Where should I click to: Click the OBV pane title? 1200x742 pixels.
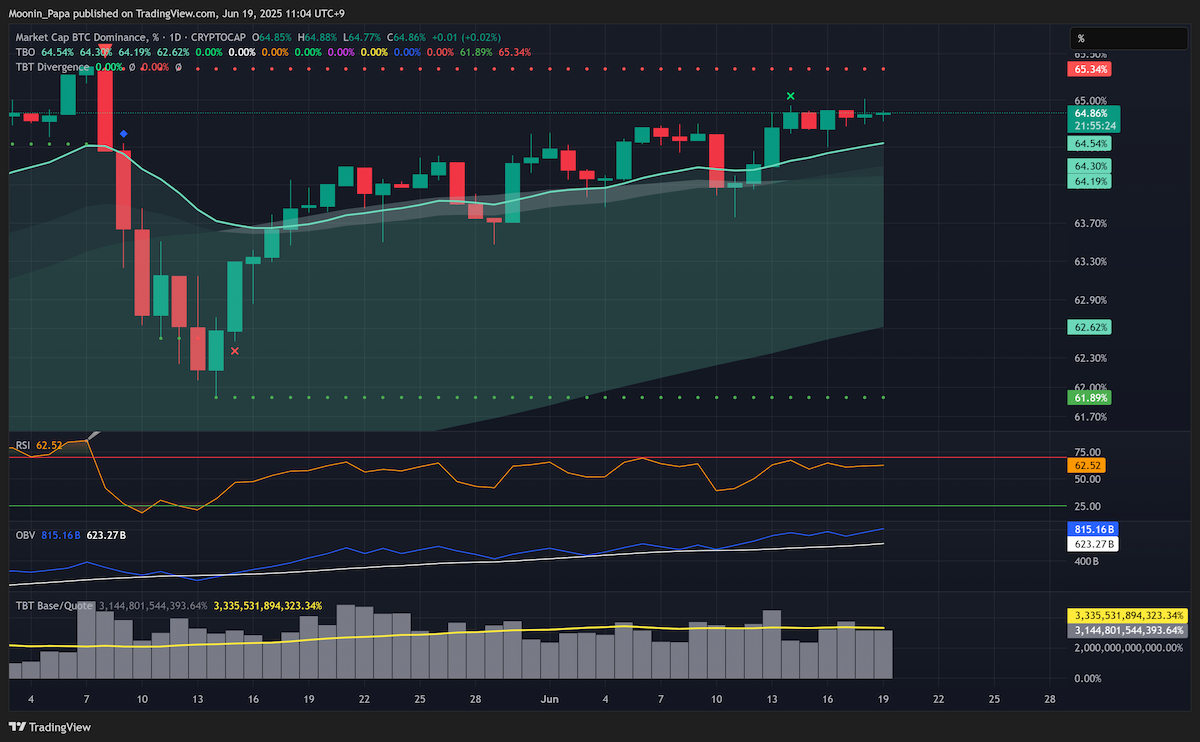(x=25, y=536)
